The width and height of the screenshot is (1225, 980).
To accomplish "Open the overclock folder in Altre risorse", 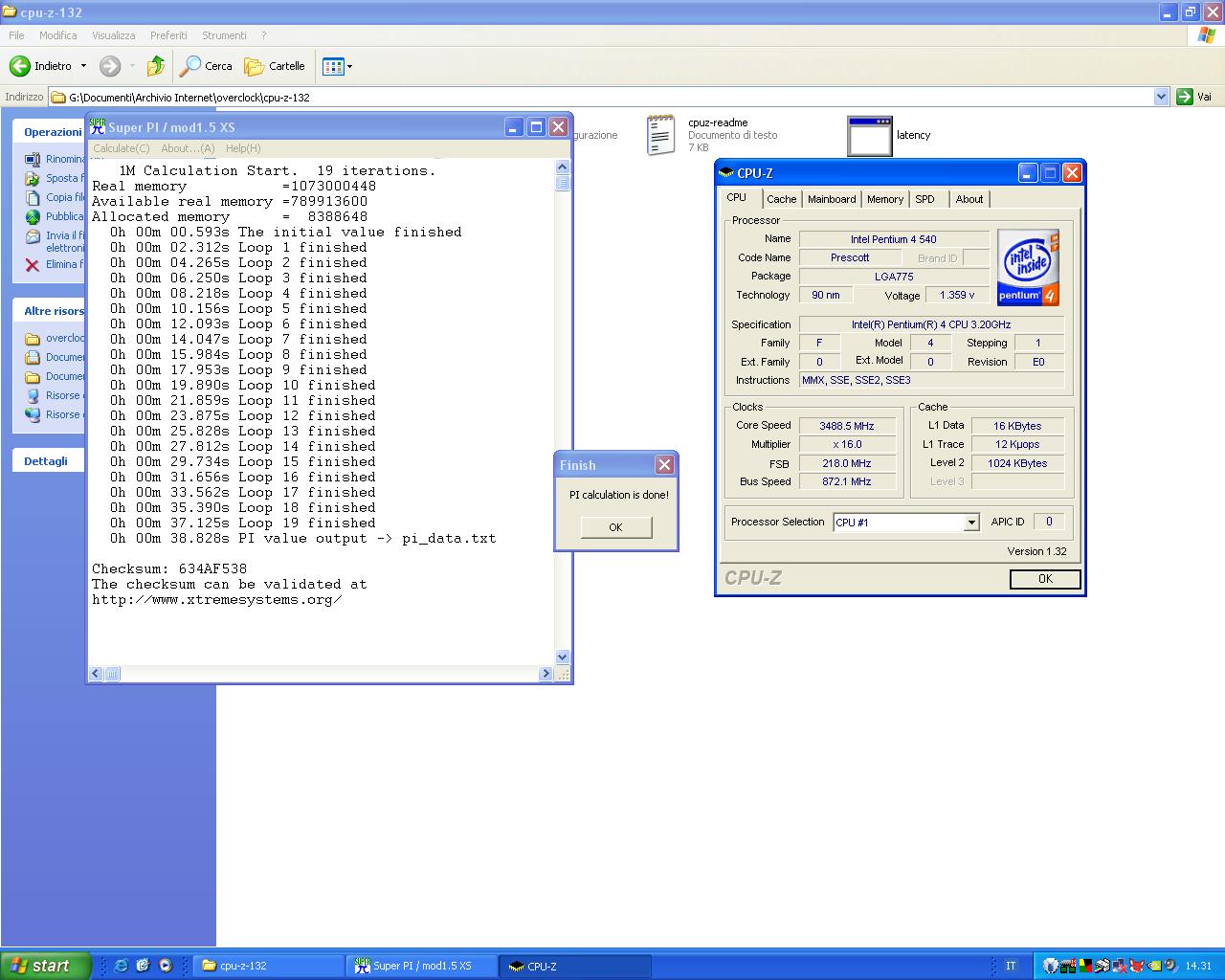I will click(54, 338).
